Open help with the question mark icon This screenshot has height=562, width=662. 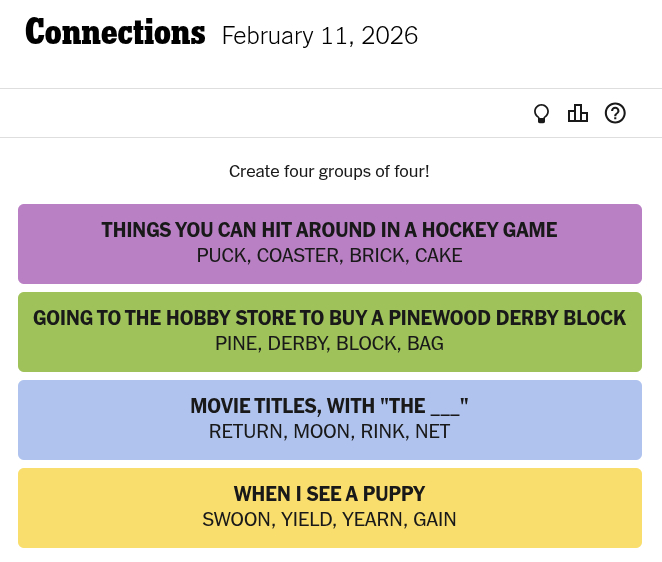[x=615, y=113]
